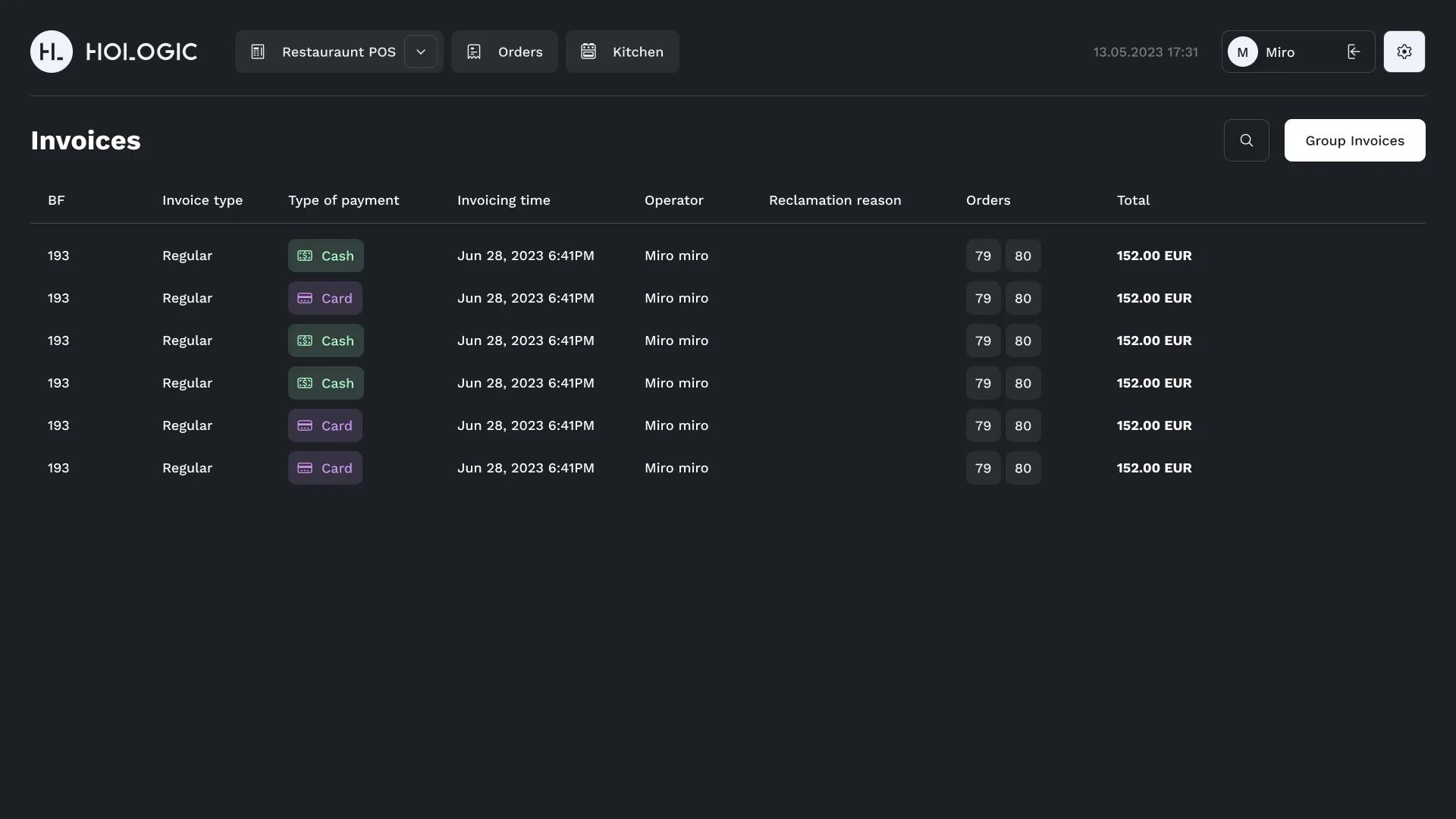Open the settings gear icon
Image resolution: width=1456 pixels, height=819 pixels.
[1404, 51]
